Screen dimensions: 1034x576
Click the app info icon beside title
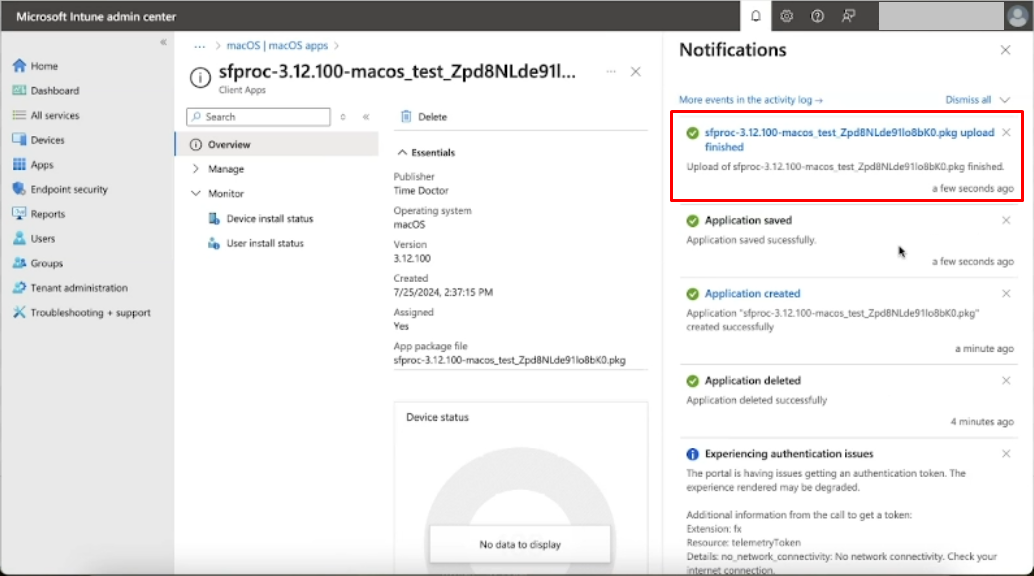pyautogui.click(x=200, y=78)
